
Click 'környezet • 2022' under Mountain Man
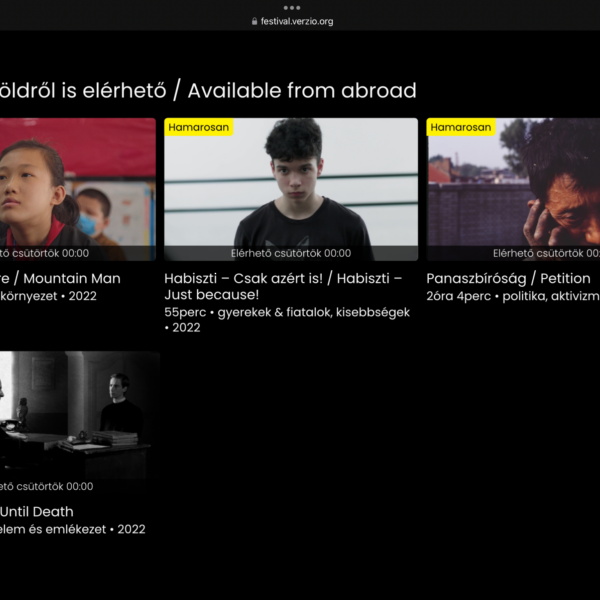(48, 296)
